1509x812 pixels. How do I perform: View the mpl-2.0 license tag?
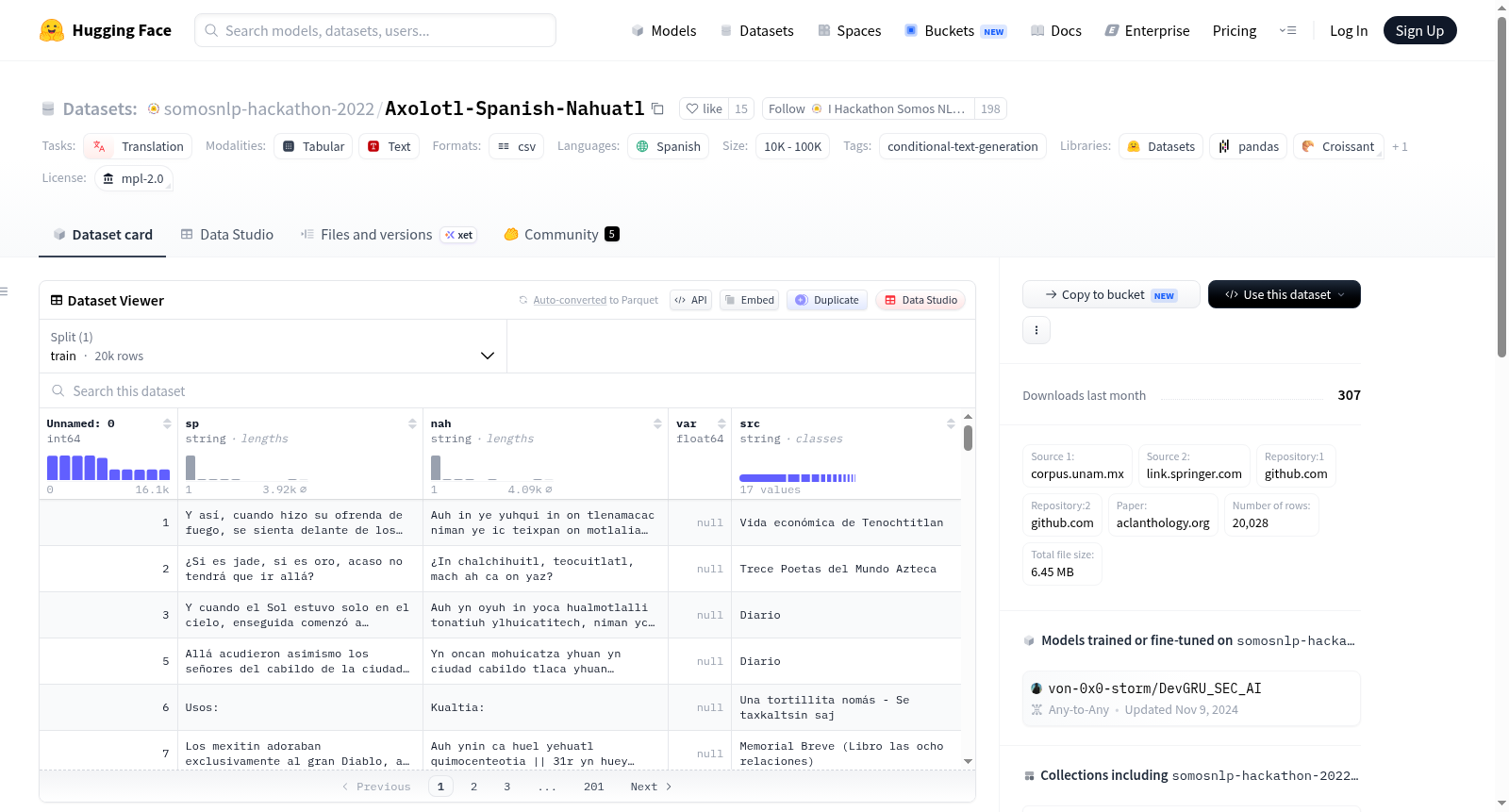coord(133,178)
